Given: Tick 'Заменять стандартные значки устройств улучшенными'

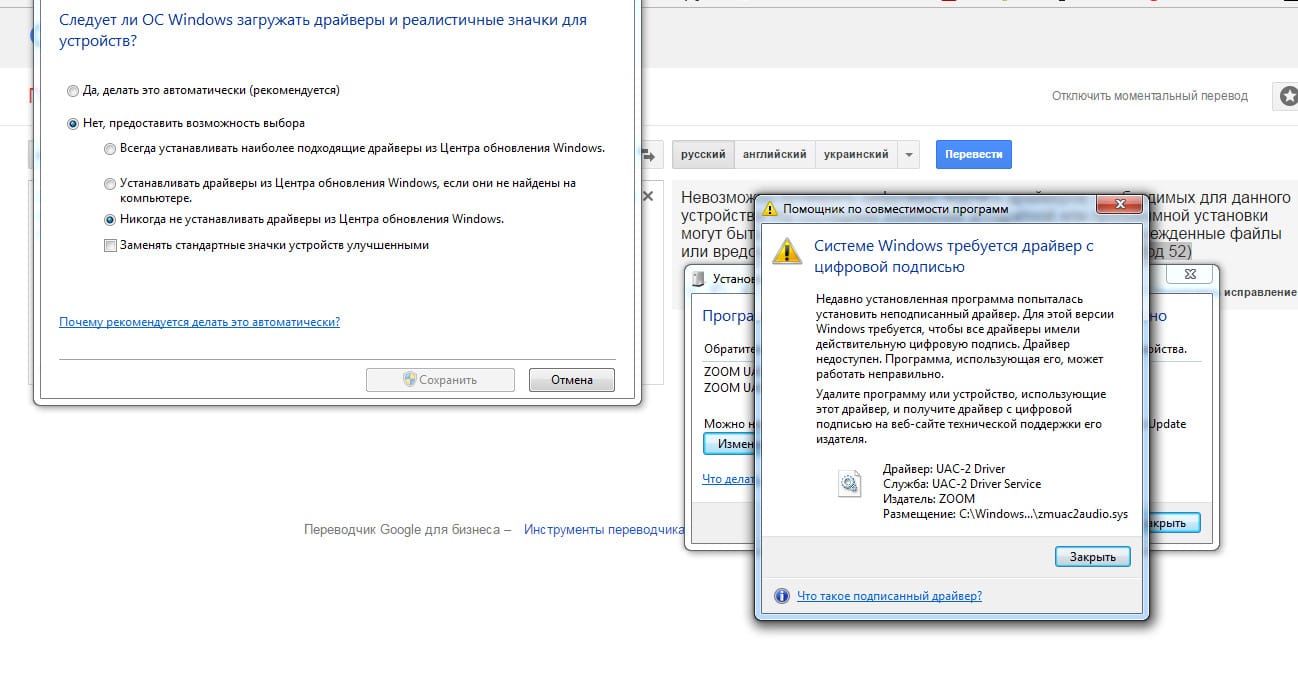Looking at the screenshot, I should (267, 245).
